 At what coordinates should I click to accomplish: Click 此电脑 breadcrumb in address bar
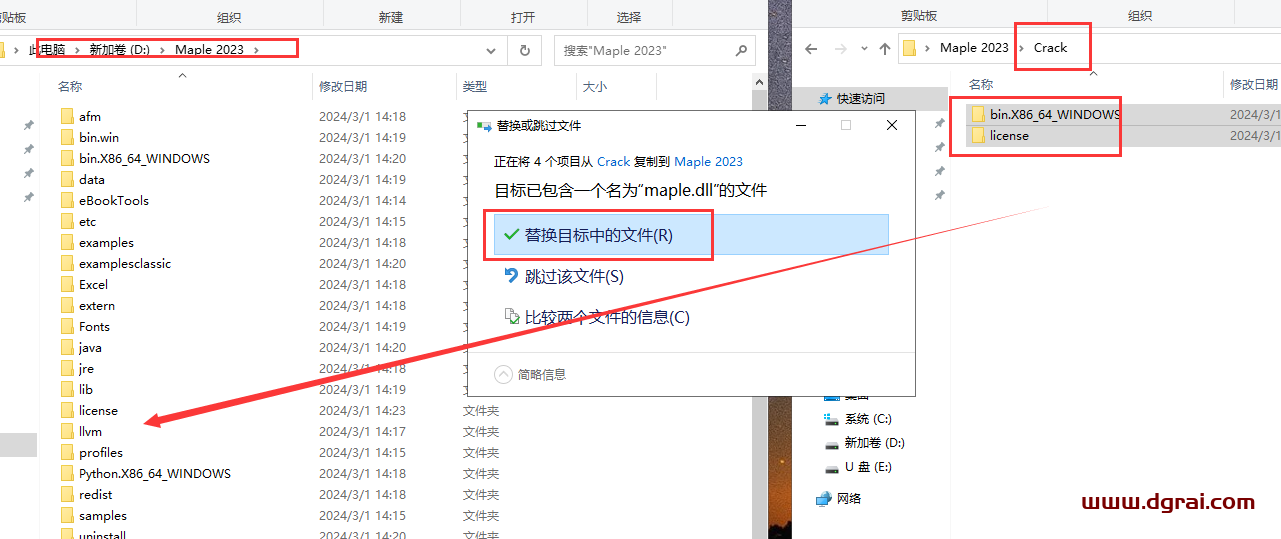coord(46,49)
